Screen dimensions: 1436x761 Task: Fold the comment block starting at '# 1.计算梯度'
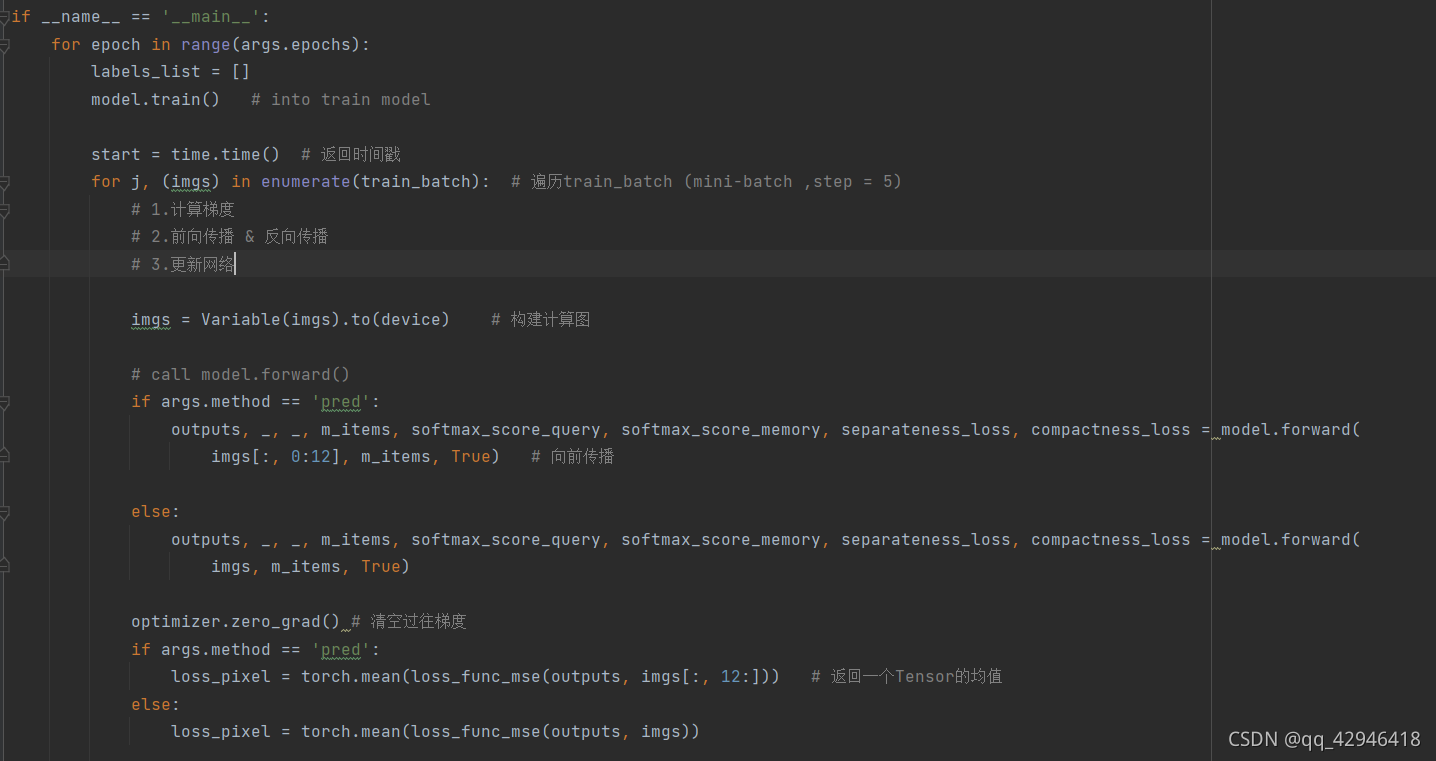pos(4,210)
